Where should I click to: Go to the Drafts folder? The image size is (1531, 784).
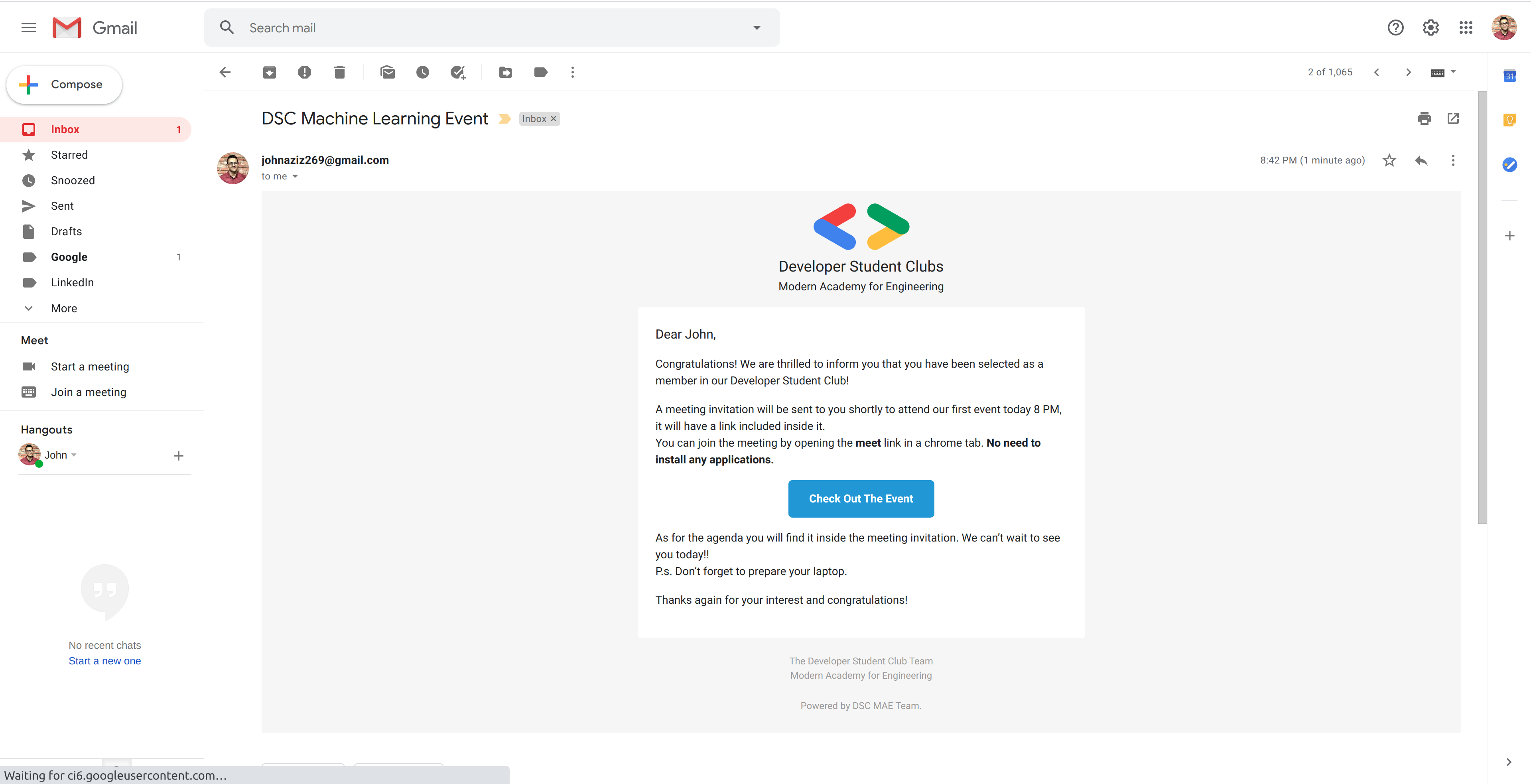tap(66, 232)
